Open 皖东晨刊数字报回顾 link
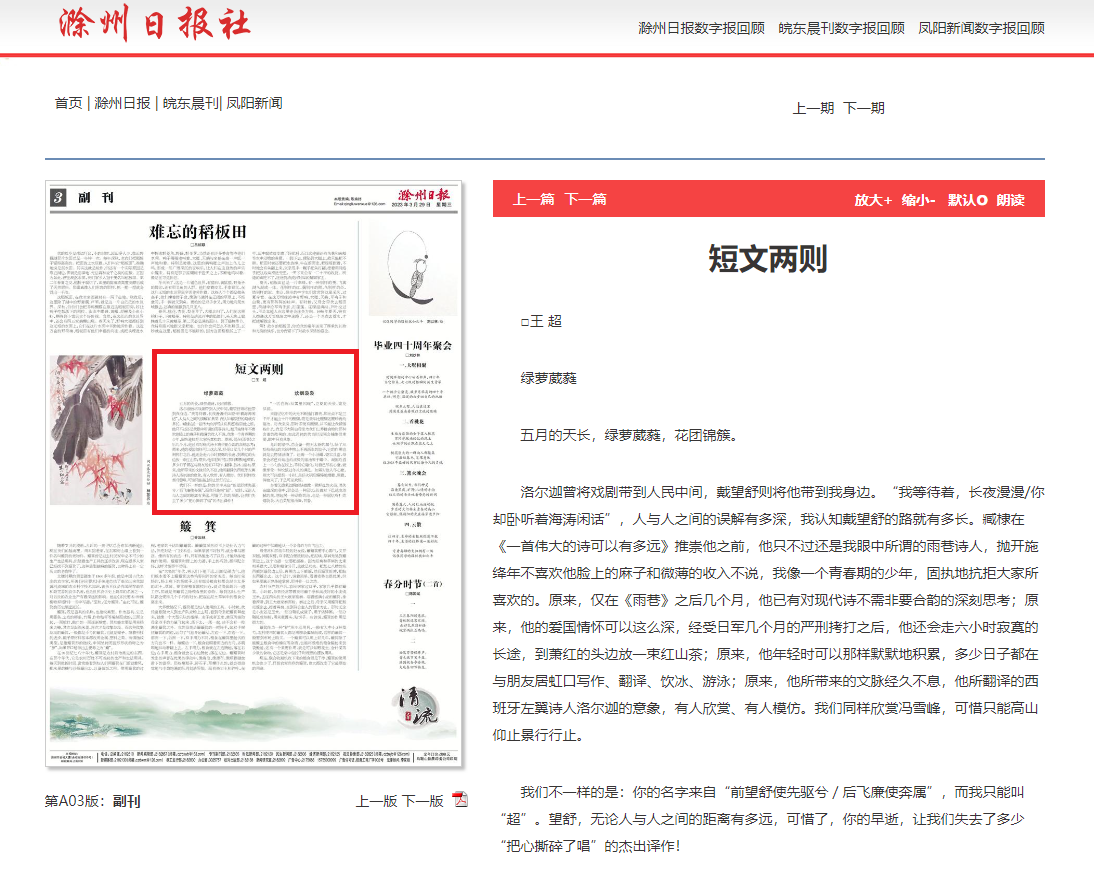Viewport: 1094px width, 889px height. 841,28
